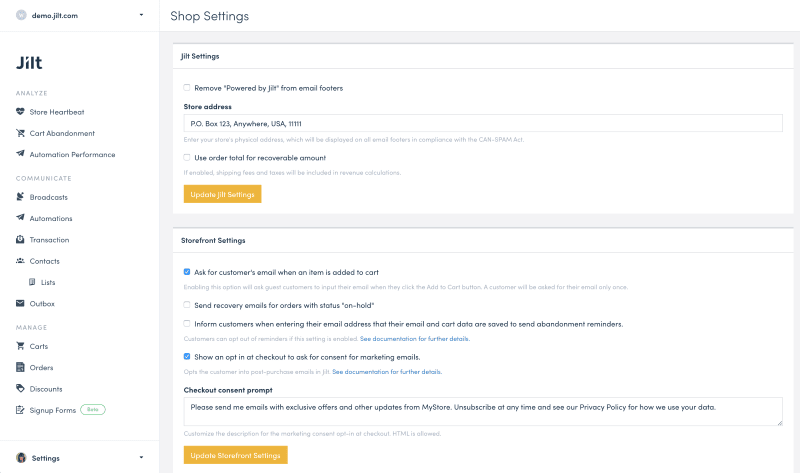The image size is (800, 473).
Task: Click the Jilt logo
Action: [29, 62]
